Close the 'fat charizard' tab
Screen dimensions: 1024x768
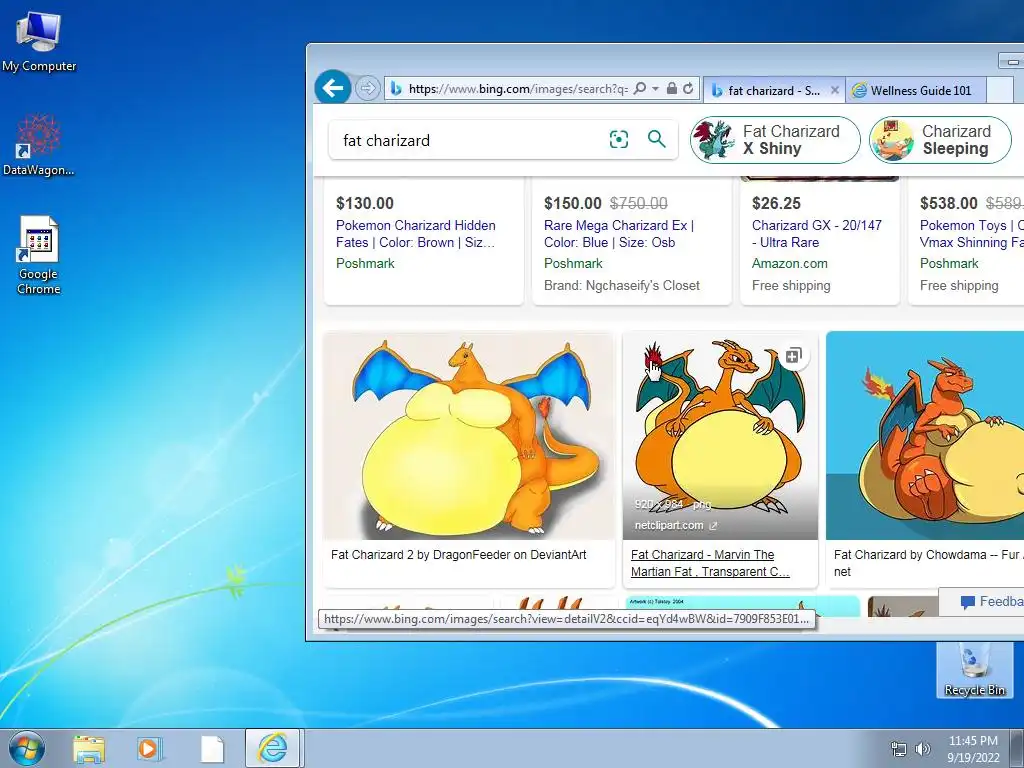click(x=835, y=91)
